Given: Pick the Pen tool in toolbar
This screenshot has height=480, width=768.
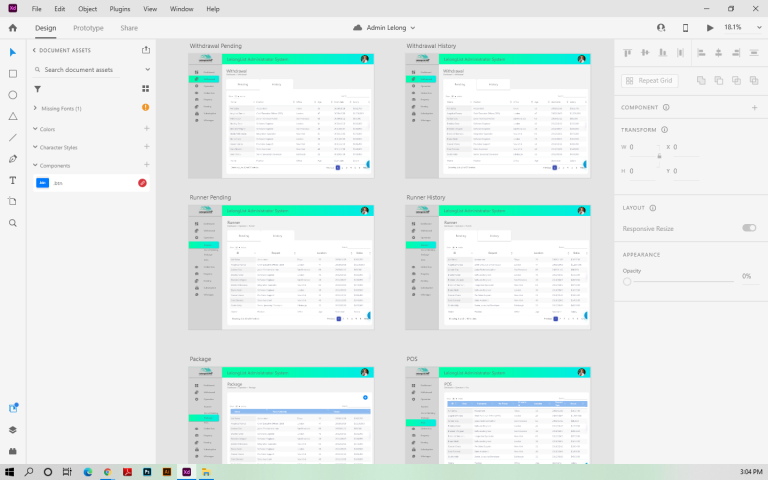Looking at the screenshot, I should (13, 159).
